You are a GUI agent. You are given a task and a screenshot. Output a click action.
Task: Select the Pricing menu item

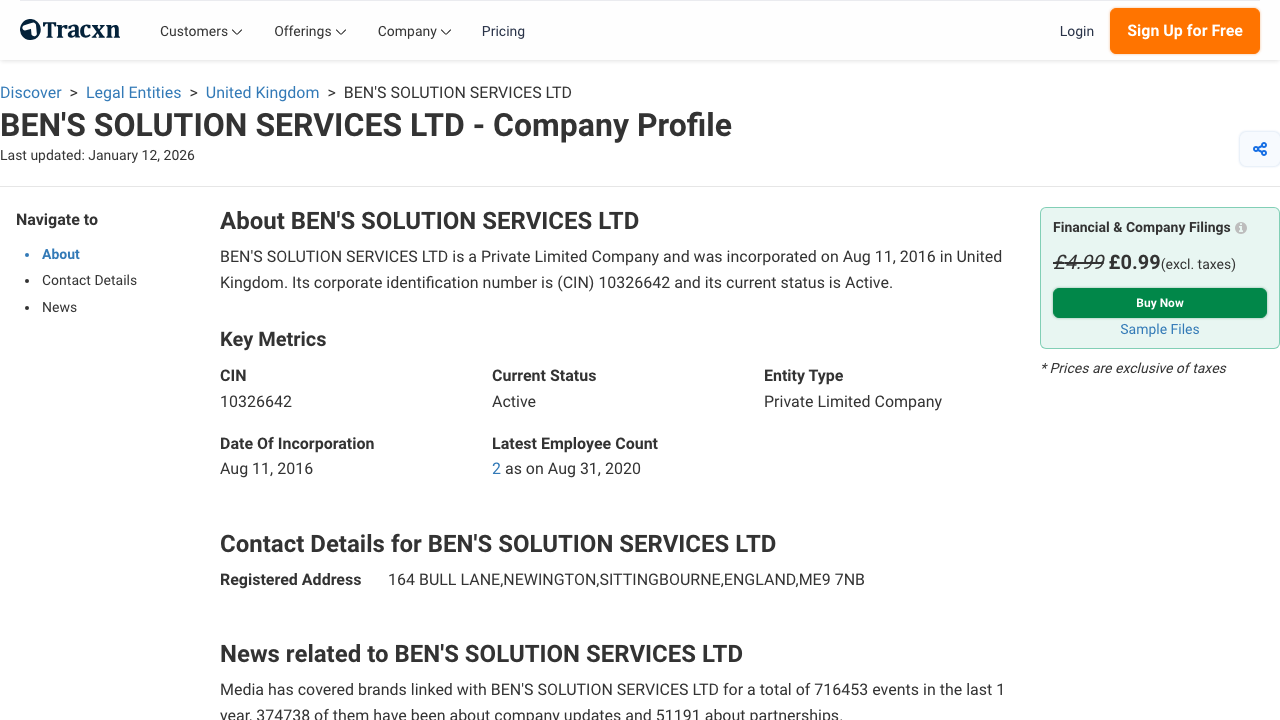click(x=503, y=31)
